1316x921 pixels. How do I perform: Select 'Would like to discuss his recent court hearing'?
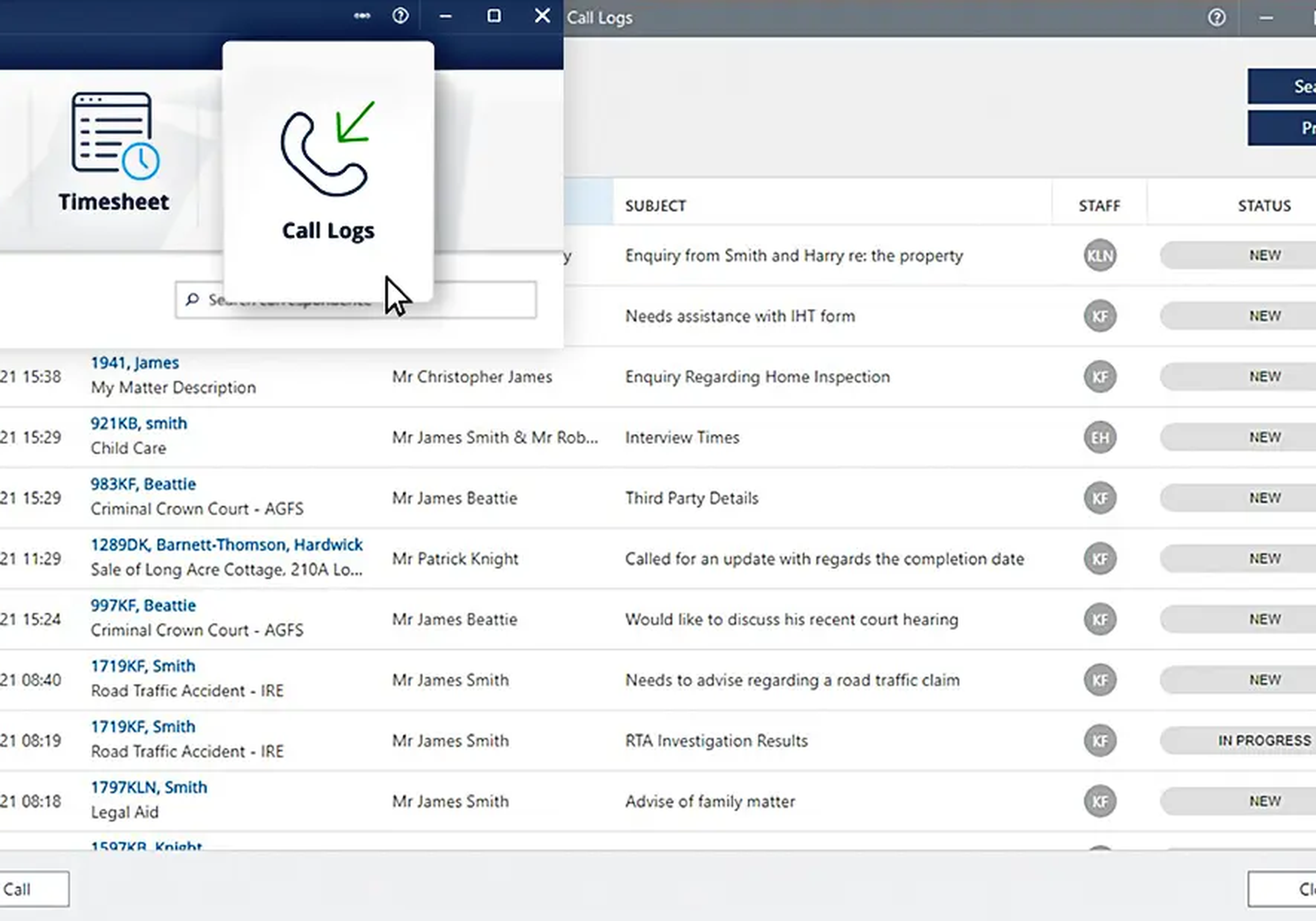click(792, 620)
